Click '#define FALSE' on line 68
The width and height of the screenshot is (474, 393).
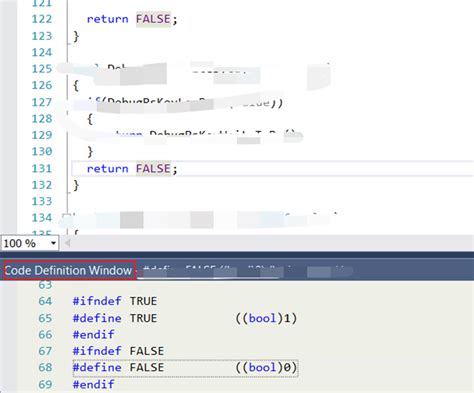tap(118, 367)
